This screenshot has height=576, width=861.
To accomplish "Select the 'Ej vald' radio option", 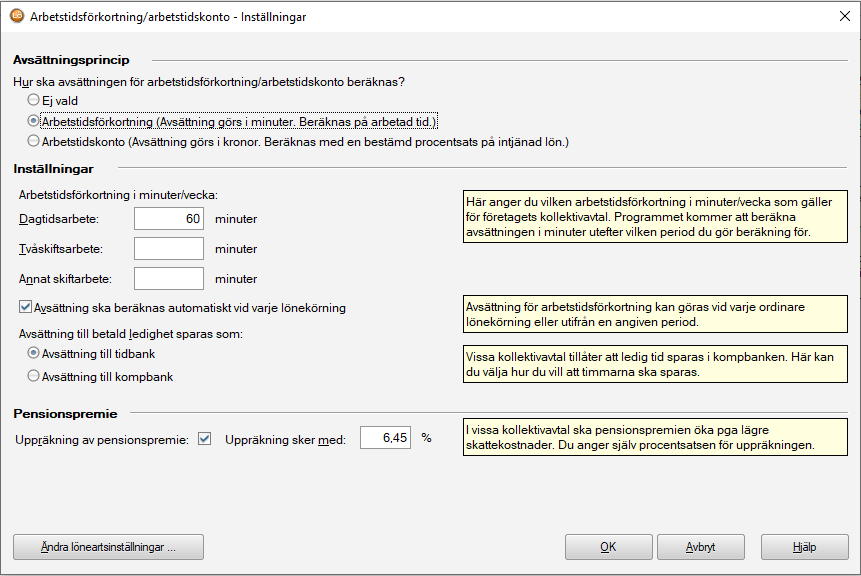I will (x=34, y=100).
